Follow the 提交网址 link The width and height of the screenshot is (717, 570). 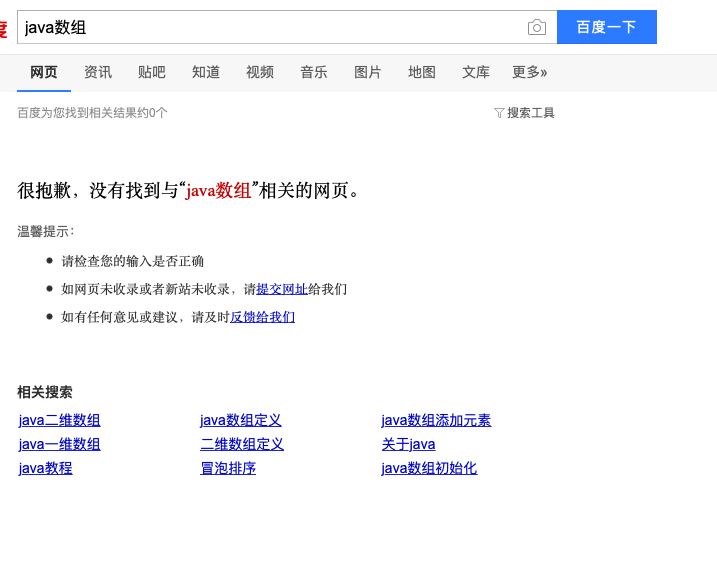(282, 289)
